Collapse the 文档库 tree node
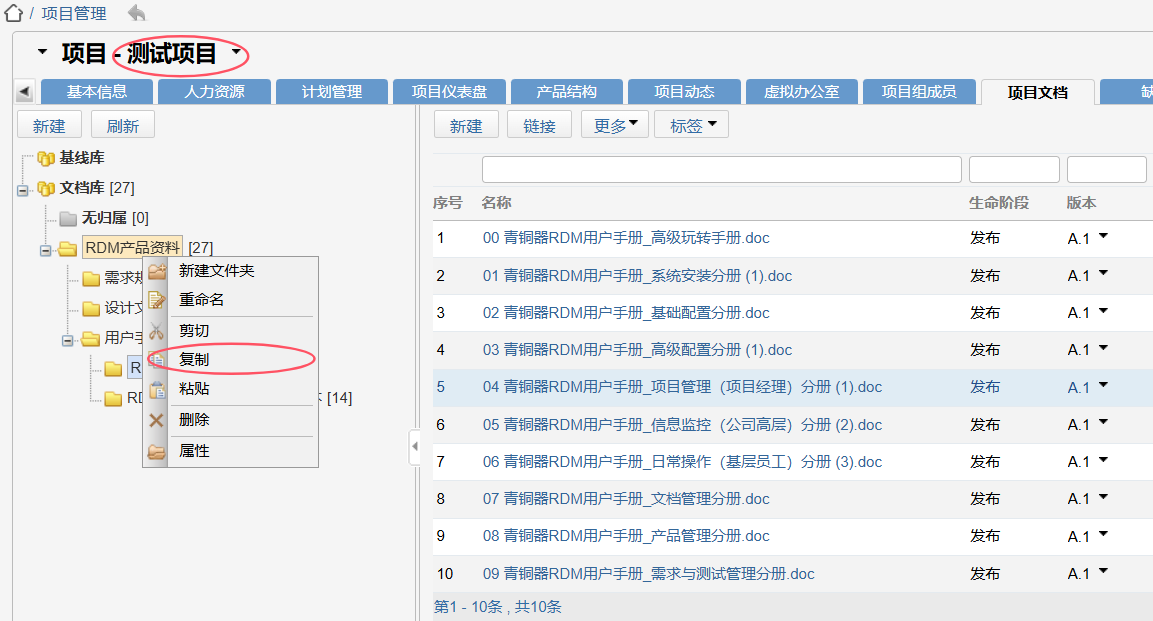Image resolution: width=1153 pixels, height=621 pixels. click(x=23, y=190)
